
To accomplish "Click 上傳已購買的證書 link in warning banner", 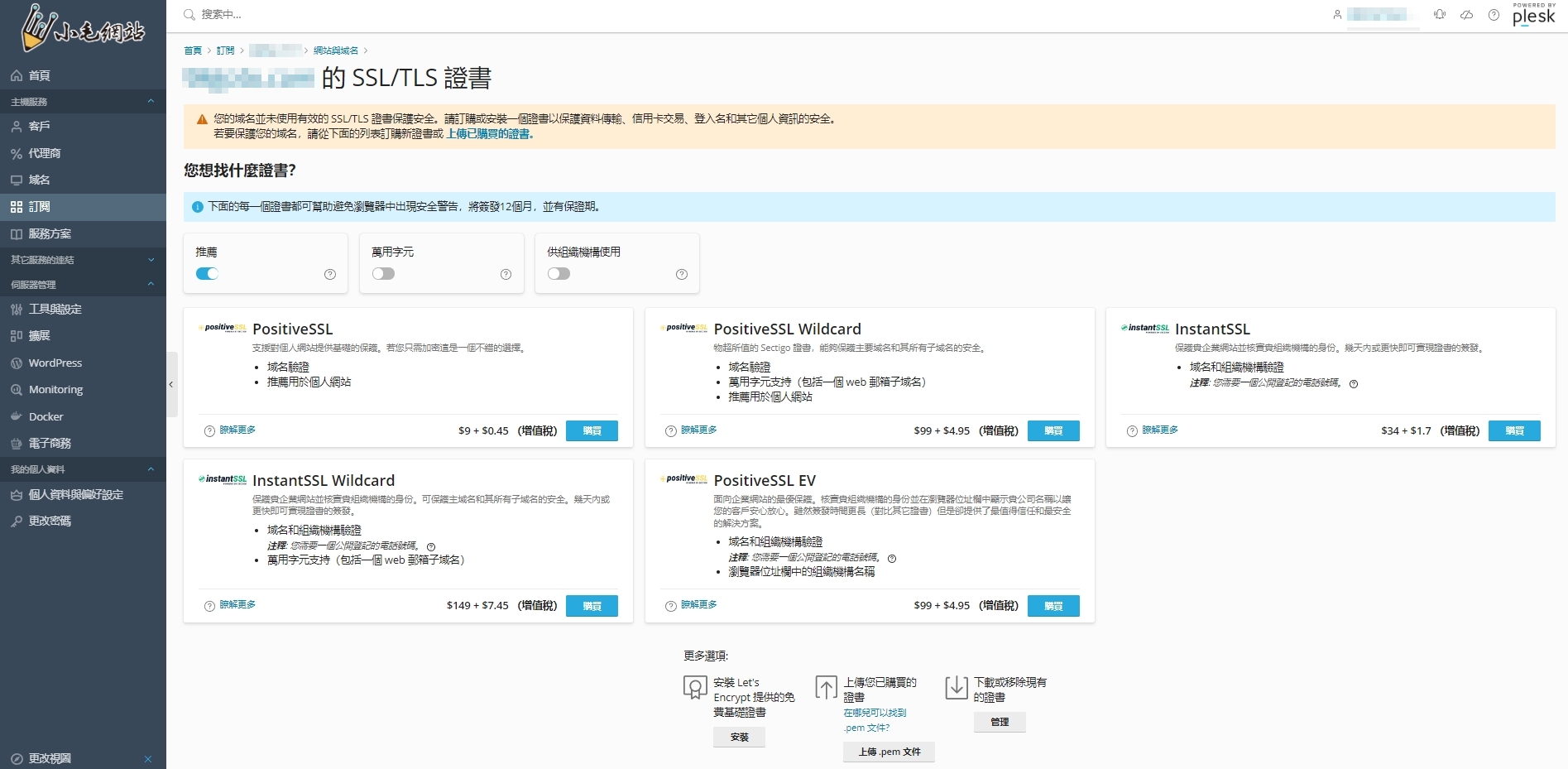I will [x=490, y=134].
